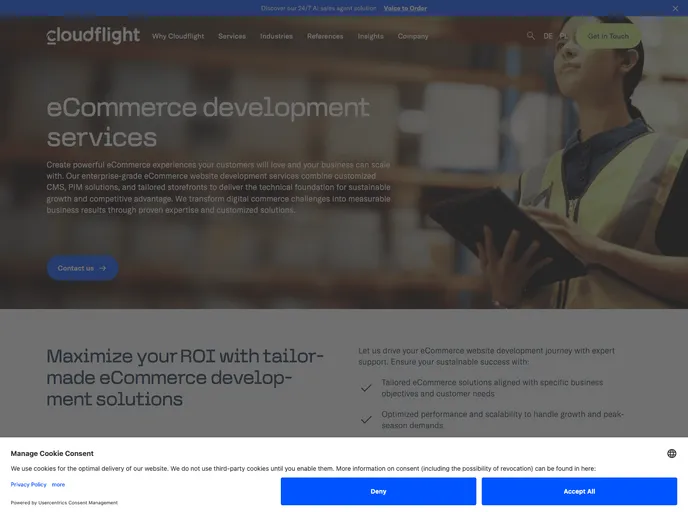
Task: Click the first checkmark bullet icon
Action: (x=366, y=388)
